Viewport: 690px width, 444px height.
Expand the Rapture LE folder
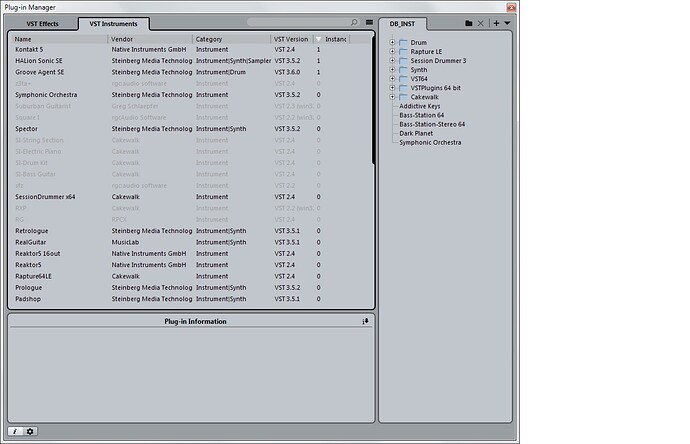[x=392, y=51]
